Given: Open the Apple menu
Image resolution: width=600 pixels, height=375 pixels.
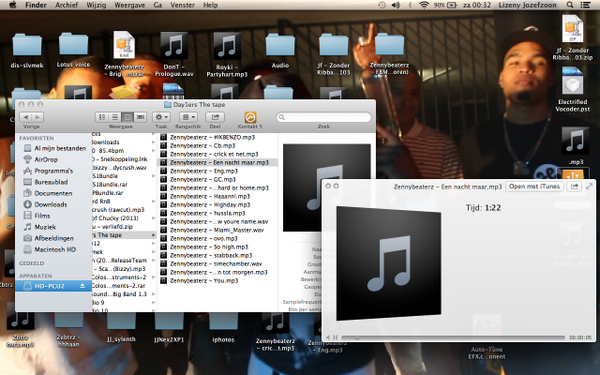Looking at the screenshot, I should click(13, 5).
